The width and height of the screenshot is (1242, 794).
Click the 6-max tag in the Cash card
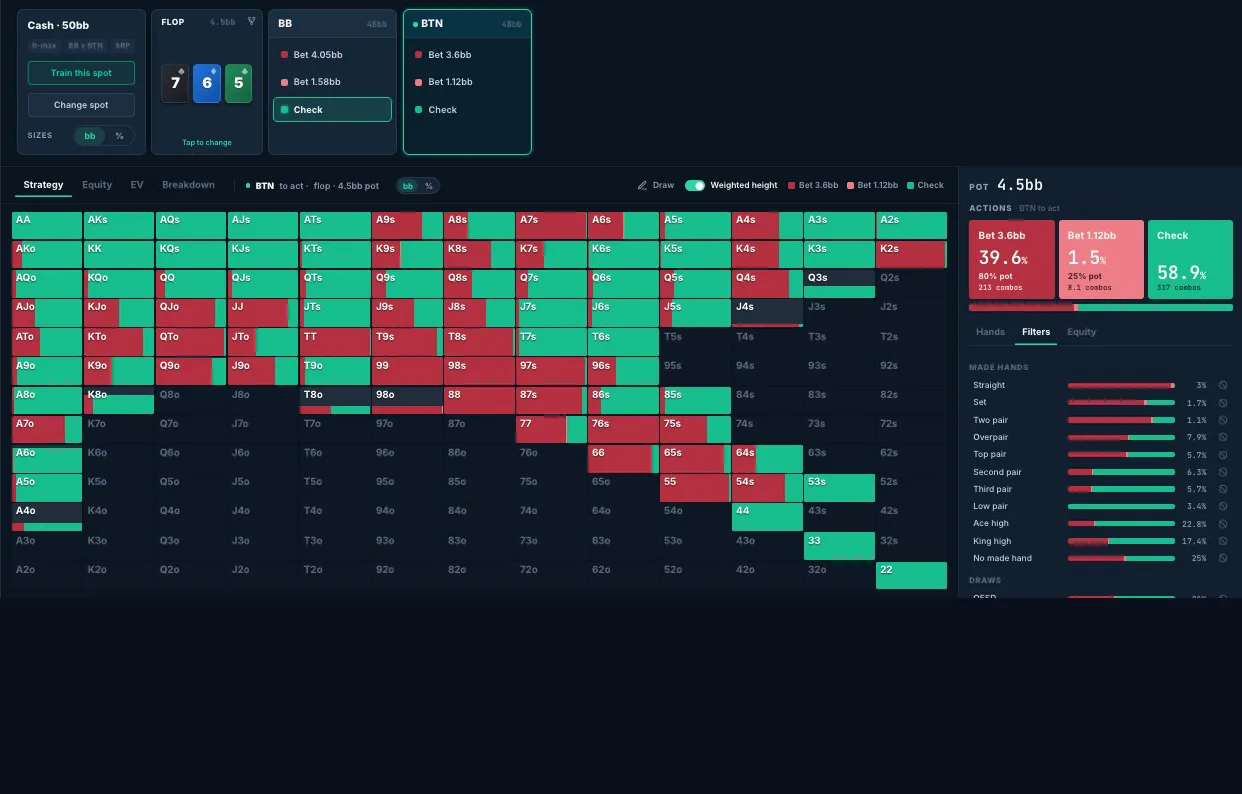(44, 45)
